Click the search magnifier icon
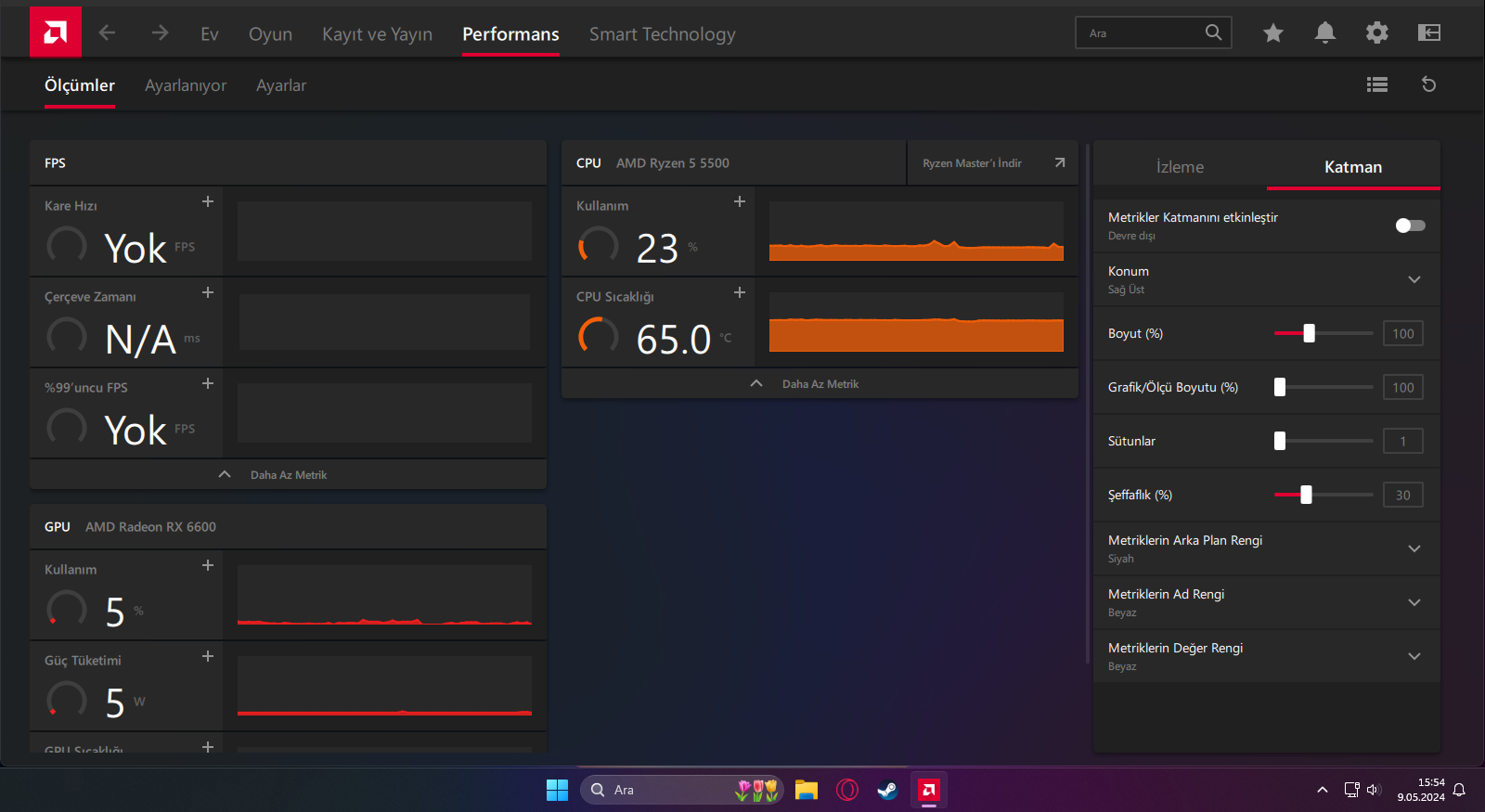 coord(1213,32)
